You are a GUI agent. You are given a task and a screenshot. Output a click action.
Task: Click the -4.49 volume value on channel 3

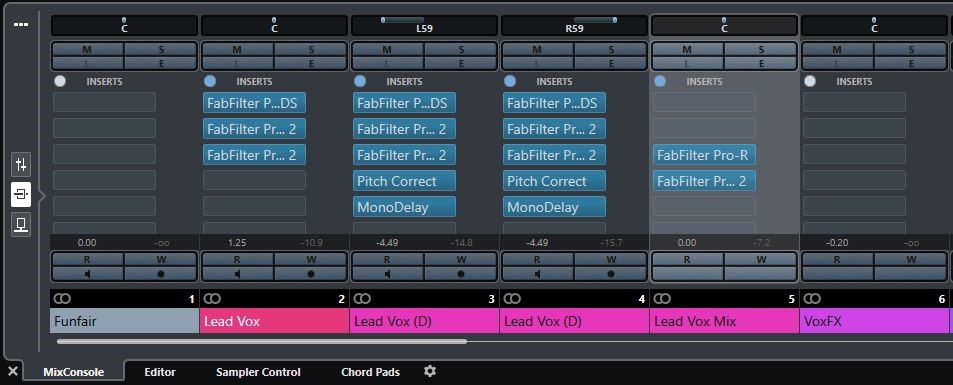coord(387,243)
